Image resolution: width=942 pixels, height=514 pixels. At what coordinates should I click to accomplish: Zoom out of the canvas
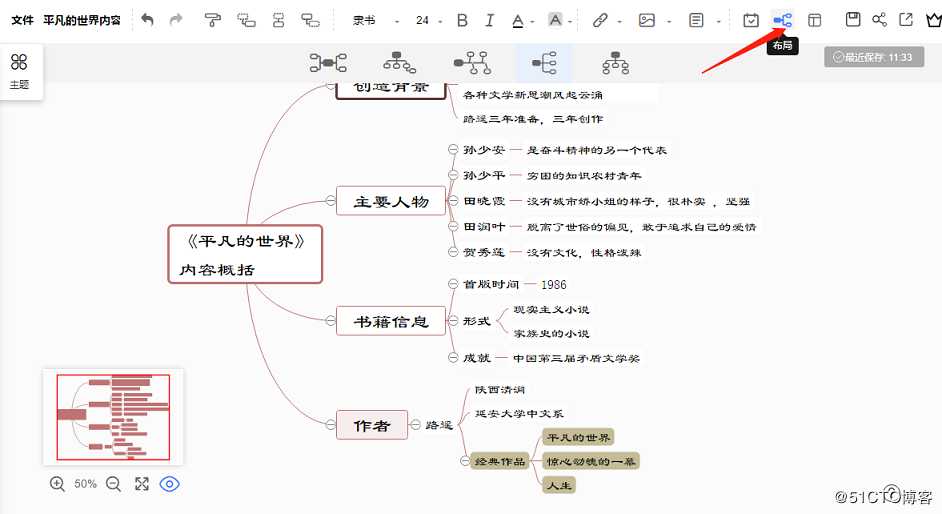coord(113,483)
